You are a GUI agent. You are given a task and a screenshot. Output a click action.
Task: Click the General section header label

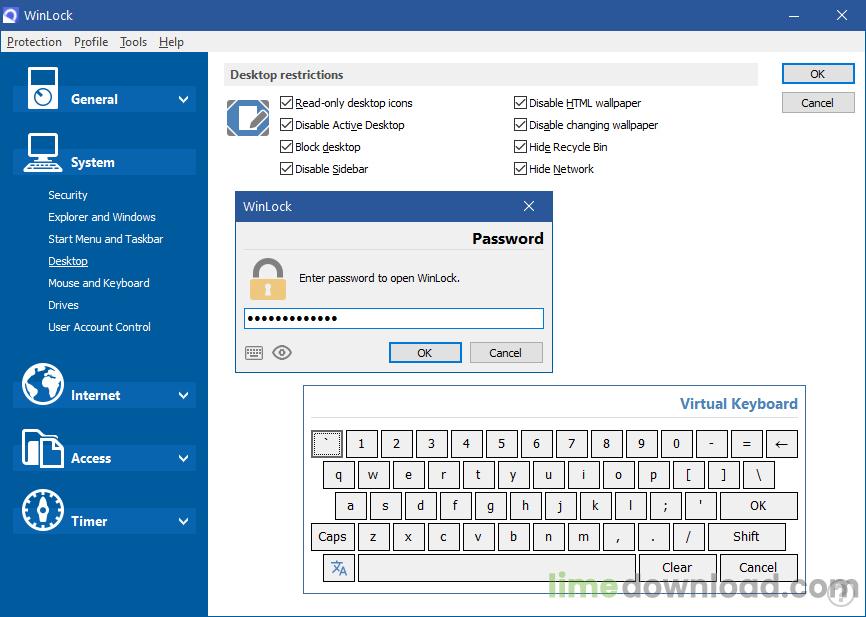(x=94, y=99)
